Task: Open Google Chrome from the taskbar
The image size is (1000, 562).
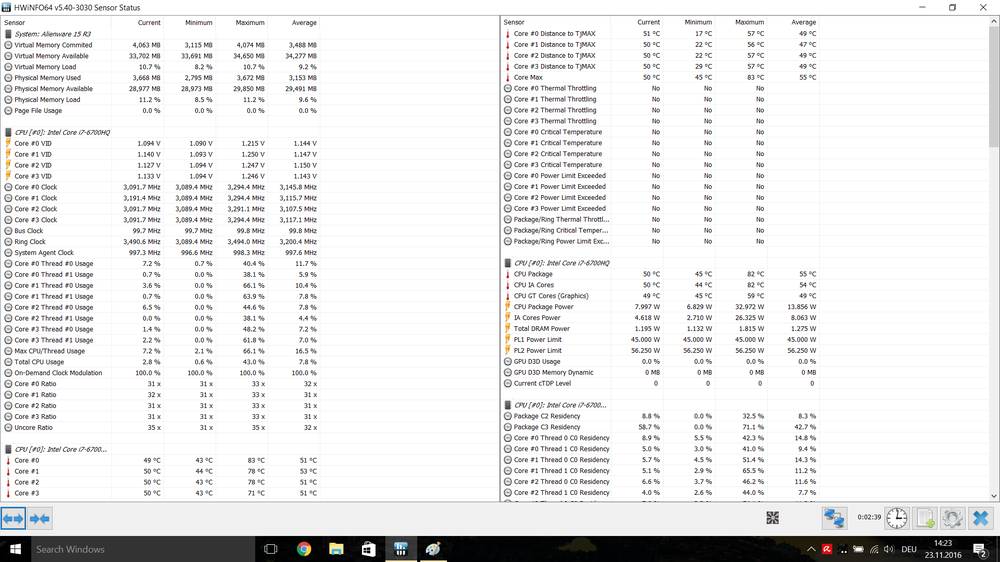Action: 304,549
